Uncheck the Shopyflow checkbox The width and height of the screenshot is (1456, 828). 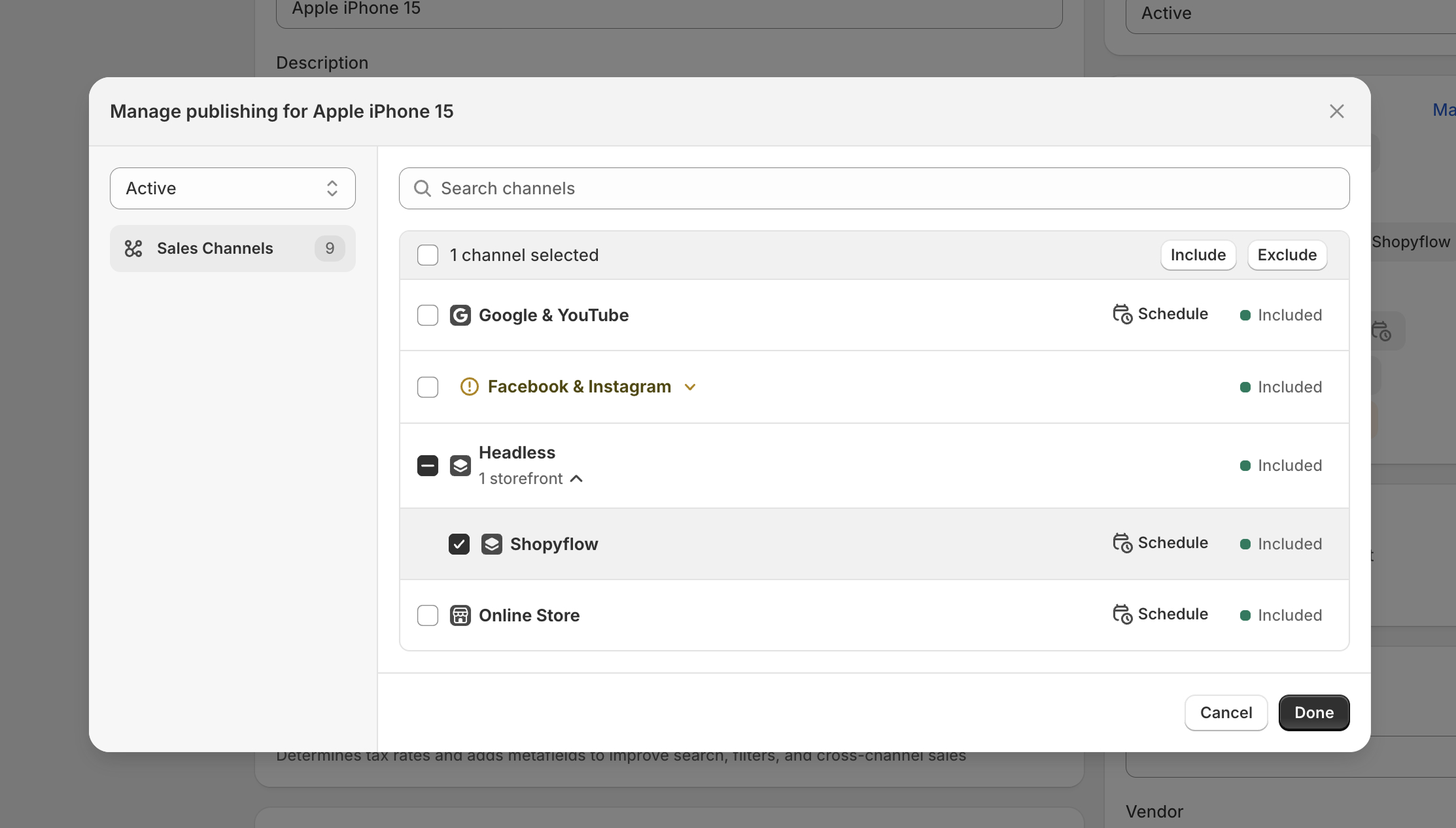[459, 544]
